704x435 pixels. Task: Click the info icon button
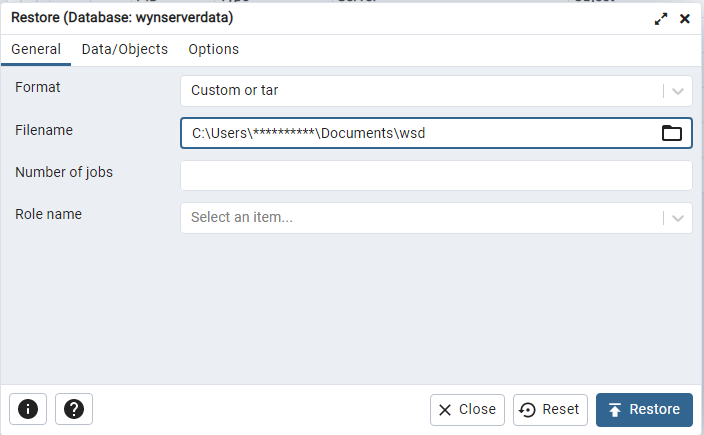click(28, 409)
